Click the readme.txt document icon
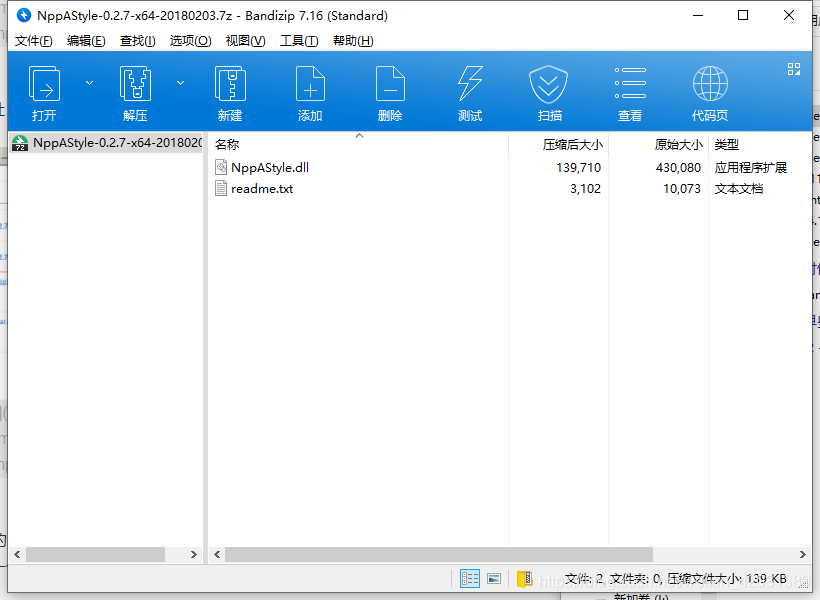820x600 pixels. (221, 188)
